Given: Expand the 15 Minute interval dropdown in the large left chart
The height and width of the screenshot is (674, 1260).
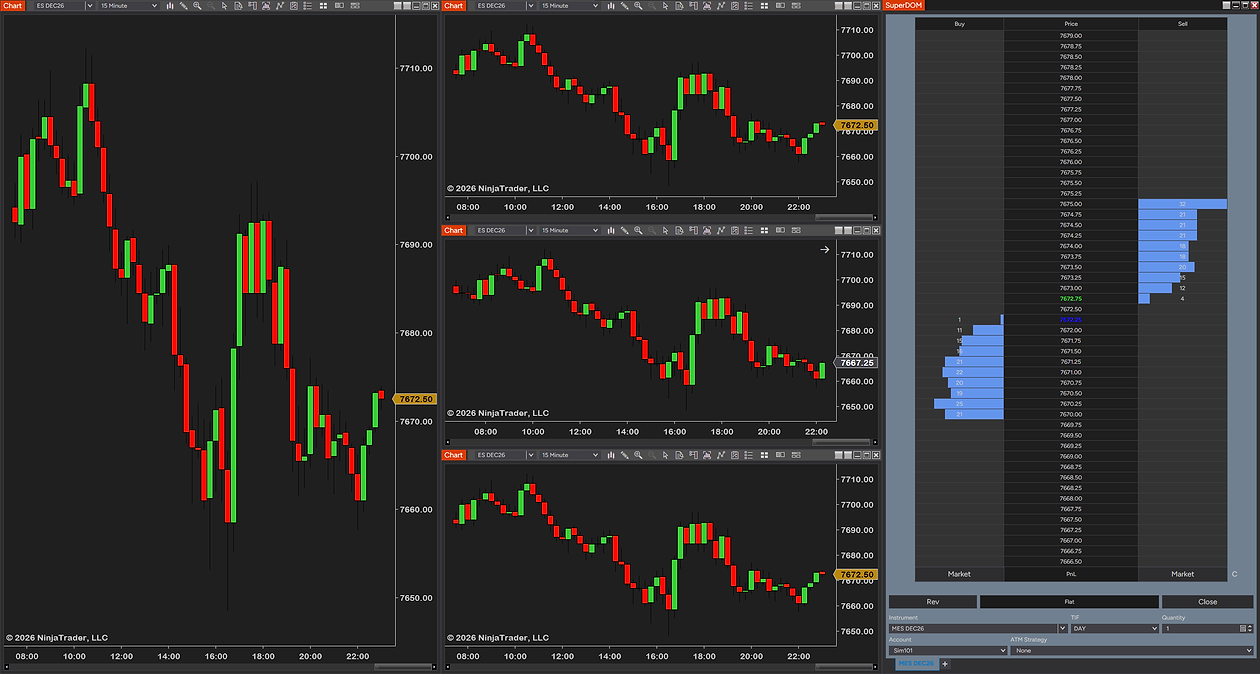Looking at the screenshot, I should (x=154, y=6).
